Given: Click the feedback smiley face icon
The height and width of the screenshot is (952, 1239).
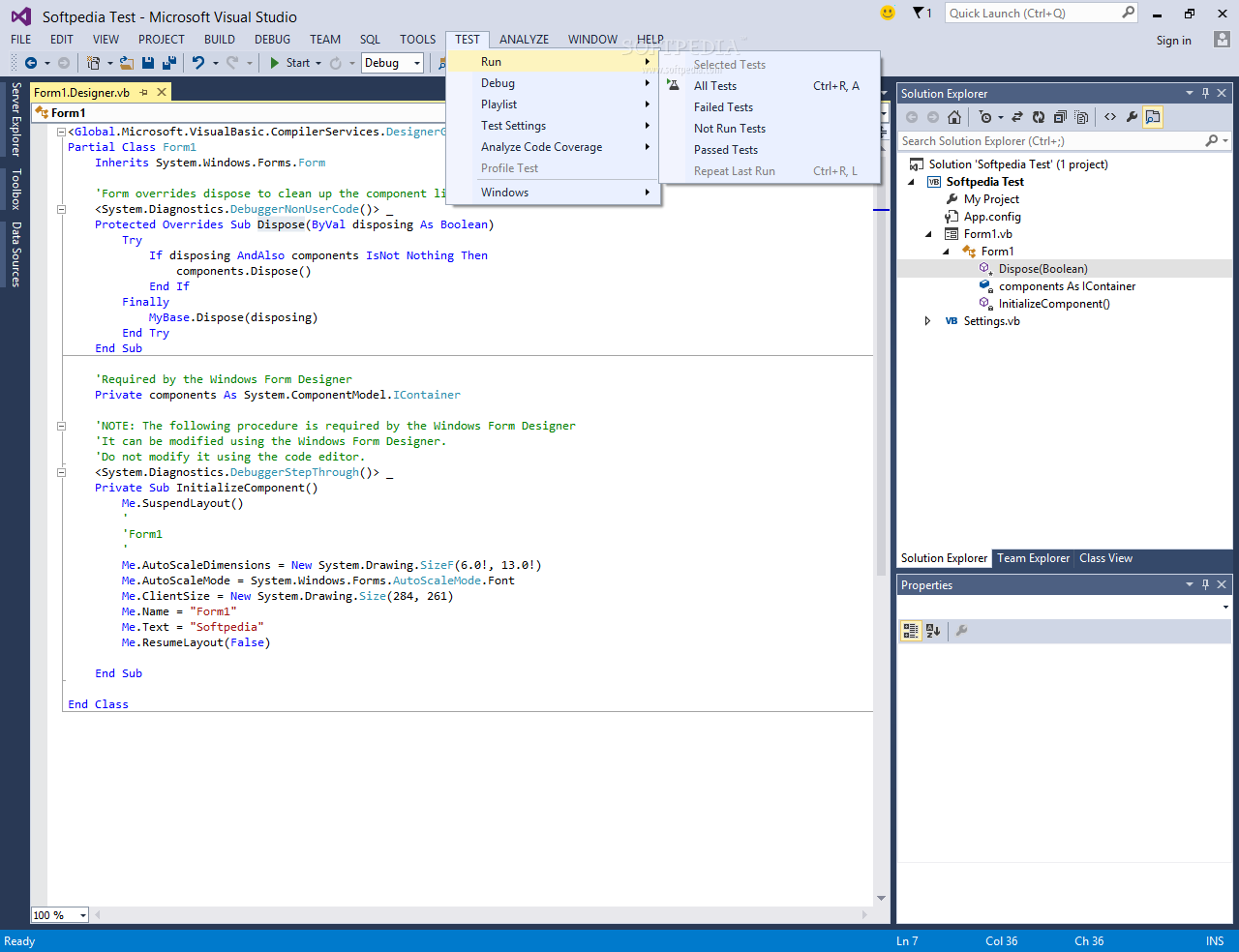Looking at the screenshot, I should coord(888,13).
